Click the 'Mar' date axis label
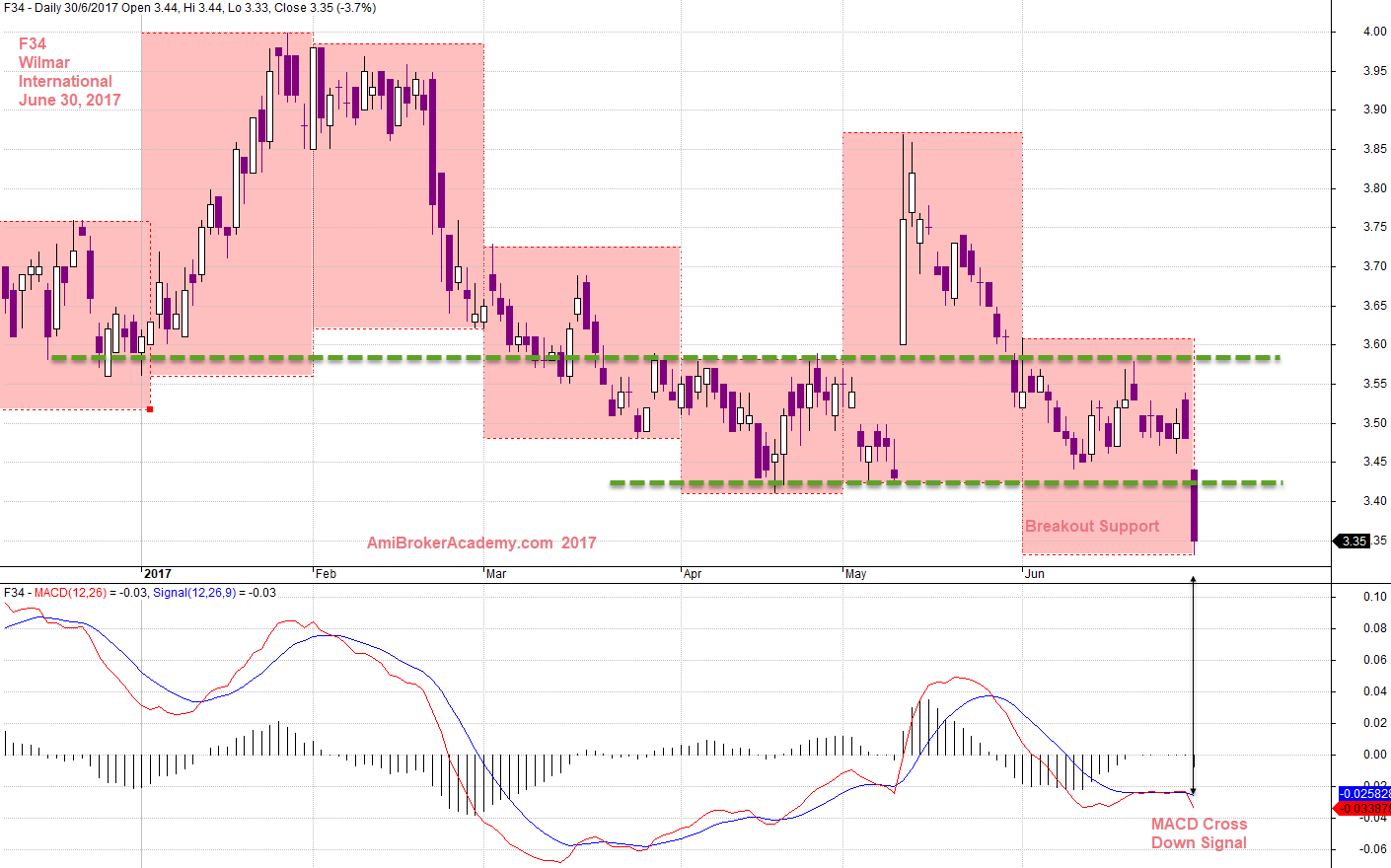 pyautogui.click(x=496, y=573)
